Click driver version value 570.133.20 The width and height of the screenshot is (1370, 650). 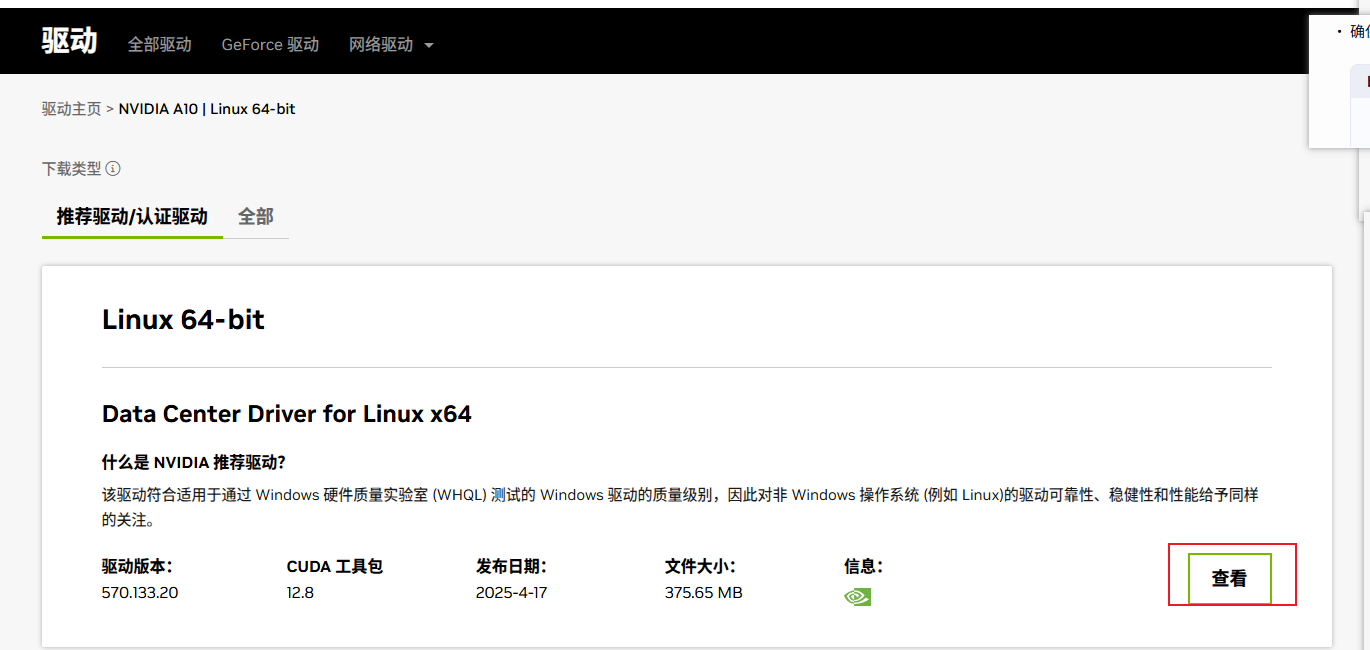click(x=140, y=592)
